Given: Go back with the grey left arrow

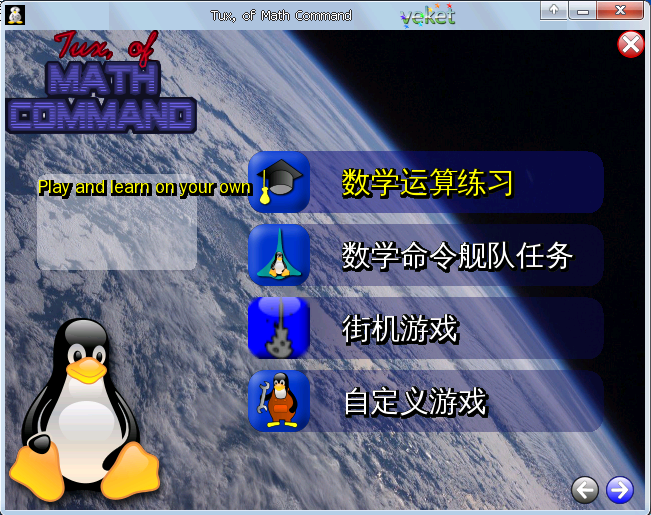Looking at the screenshot, I should pos(585,490).
